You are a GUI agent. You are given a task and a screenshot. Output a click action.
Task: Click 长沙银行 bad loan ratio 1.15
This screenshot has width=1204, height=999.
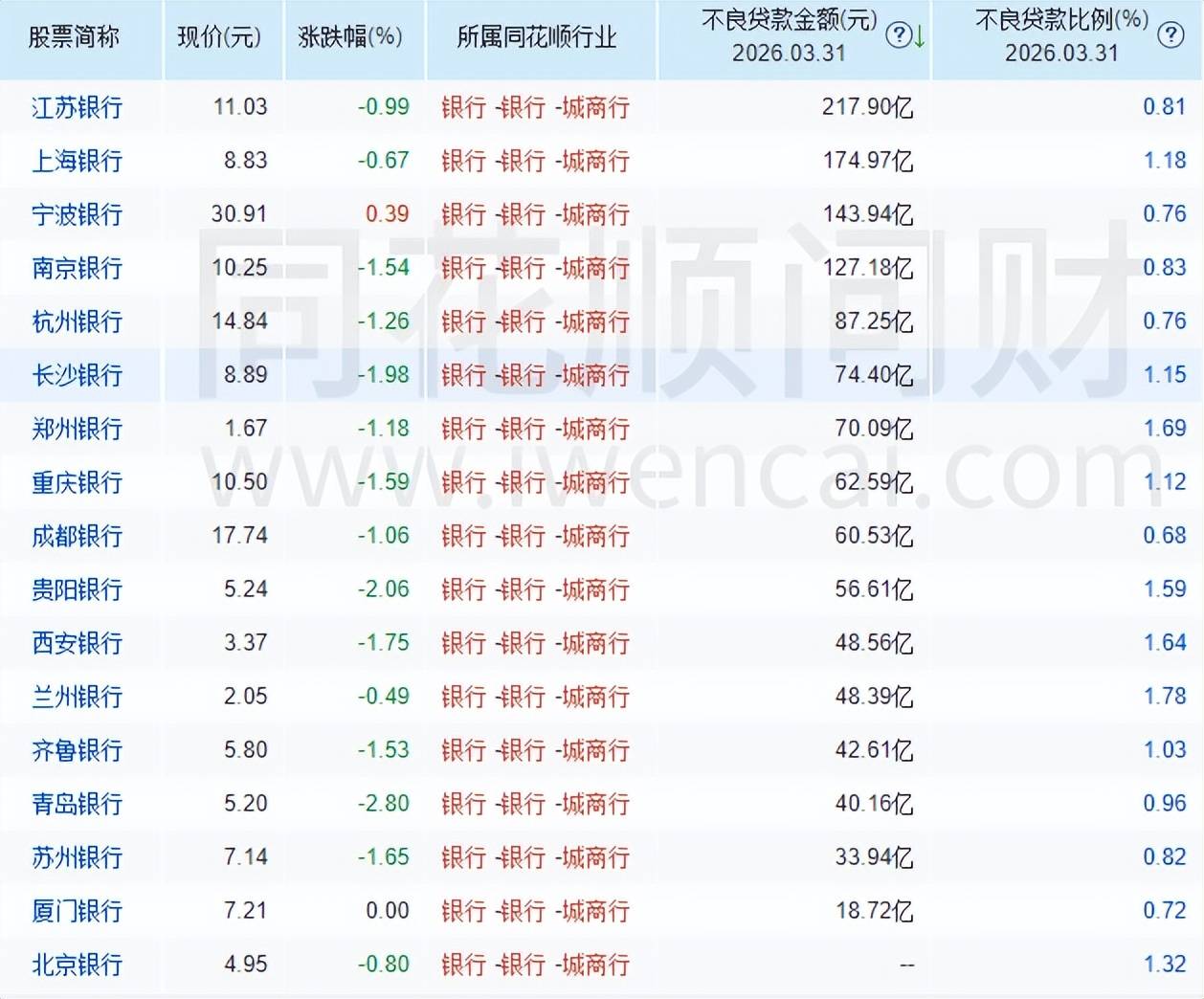click(x=1165, y=374)
